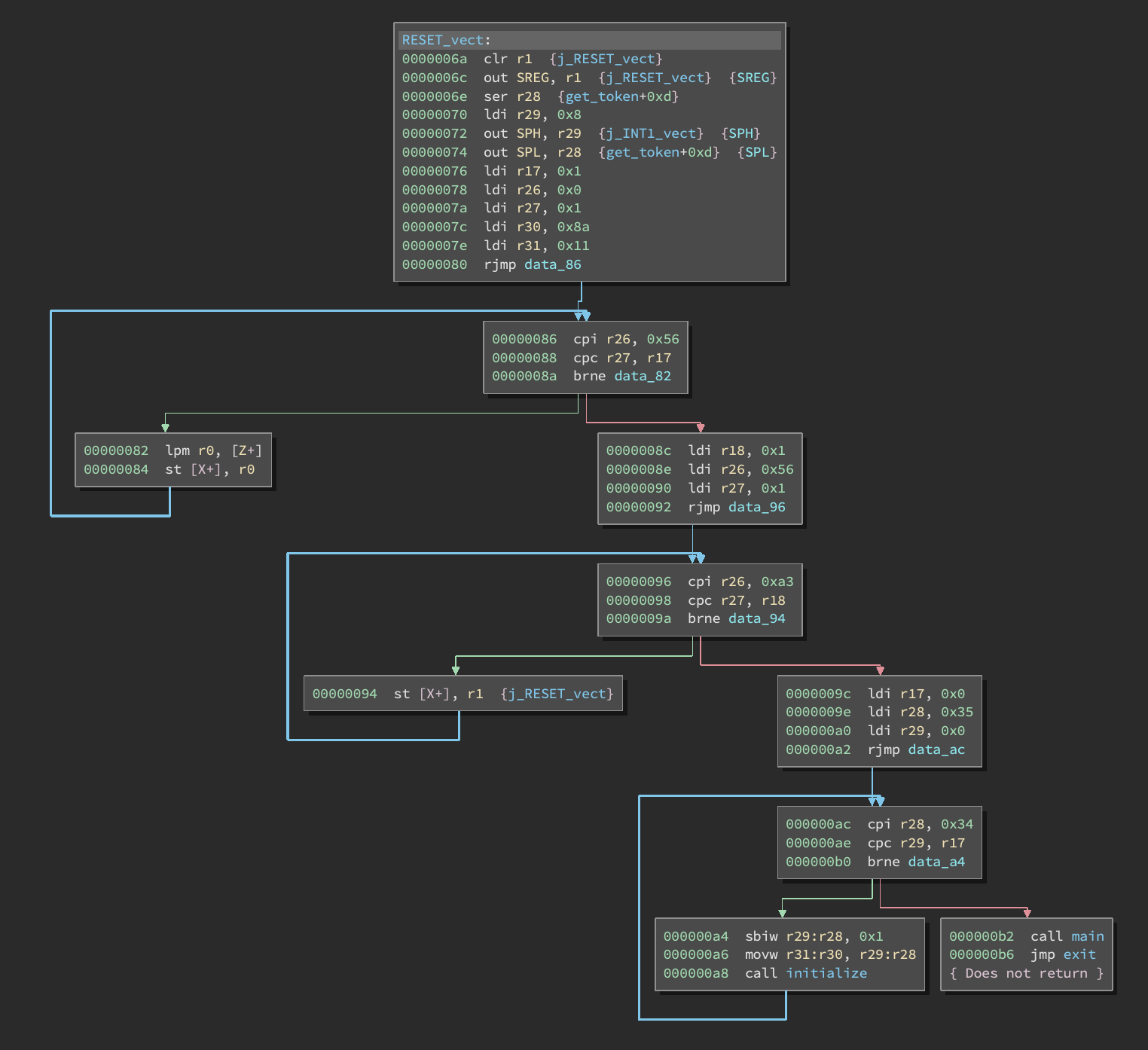The image size is (1148, 1050).
Task: Jump to data_96 reference
Action: click(756, 507)
